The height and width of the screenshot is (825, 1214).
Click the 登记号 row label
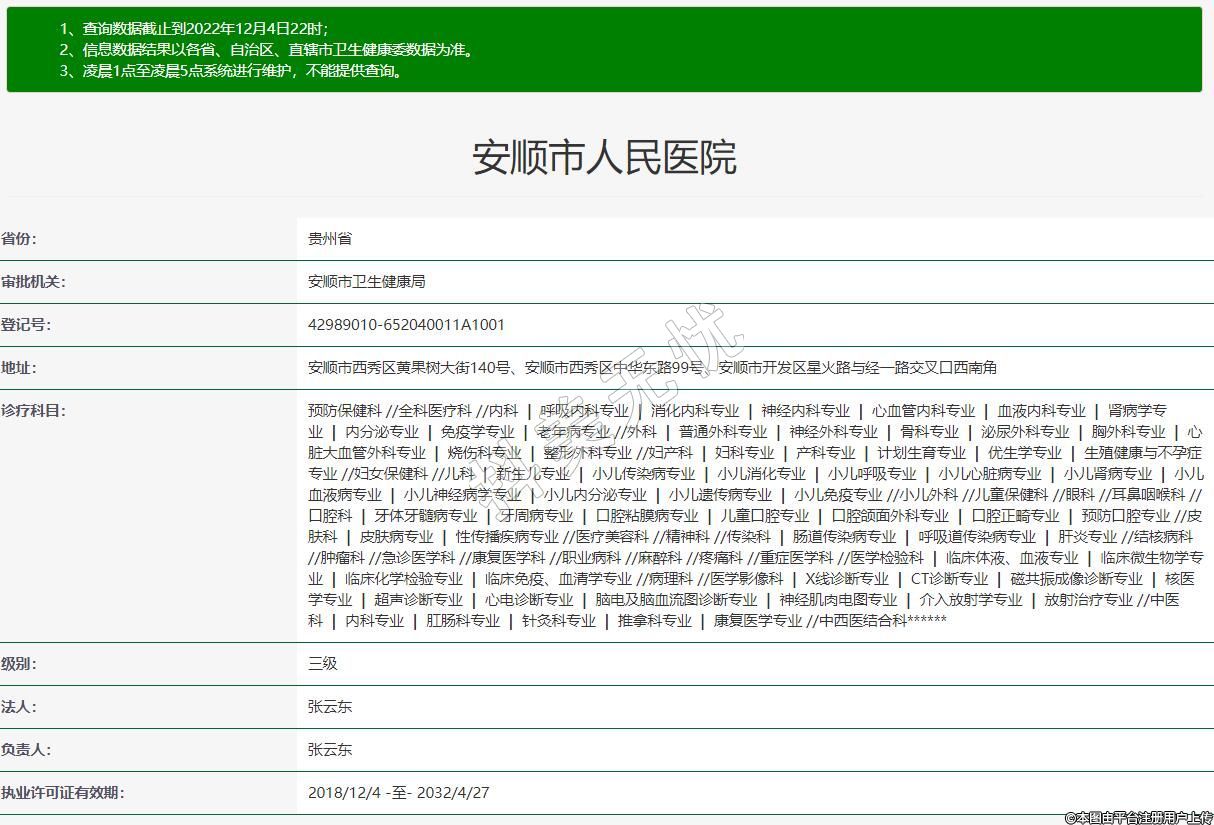coord(26,325)
